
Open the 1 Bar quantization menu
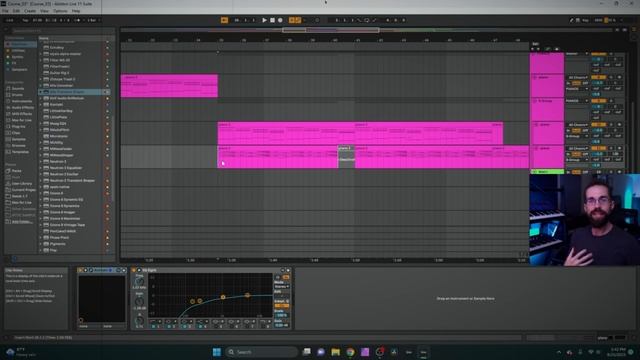tap(93, 20)
